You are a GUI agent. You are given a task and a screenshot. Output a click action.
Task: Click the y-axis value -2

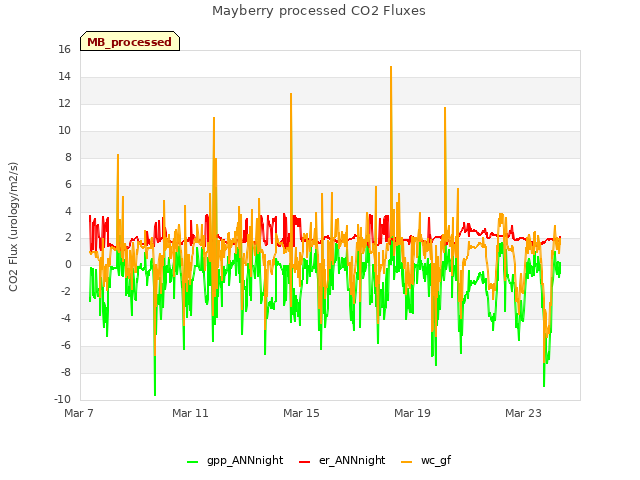[66, 291]
